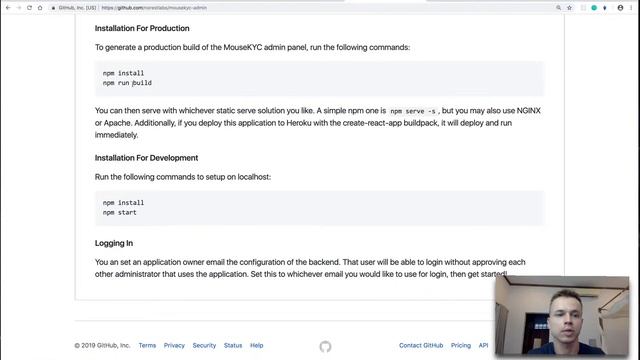Open the browser profile avatar icon
The image size is (640, 360).
620,8
